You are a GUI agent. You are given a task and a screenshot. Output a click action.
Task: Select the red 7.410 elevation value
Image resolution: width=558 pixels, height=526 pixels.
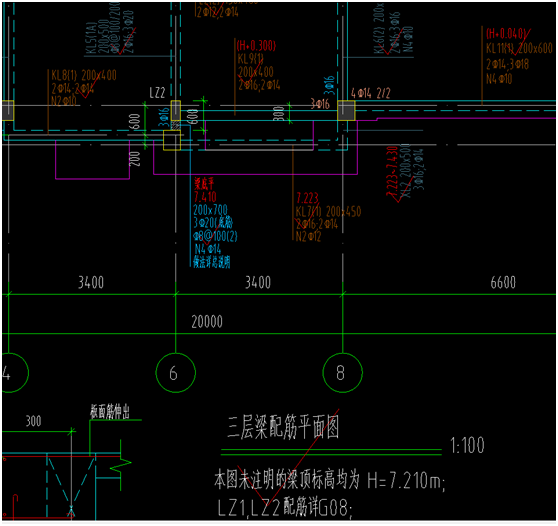pos(205,197)
